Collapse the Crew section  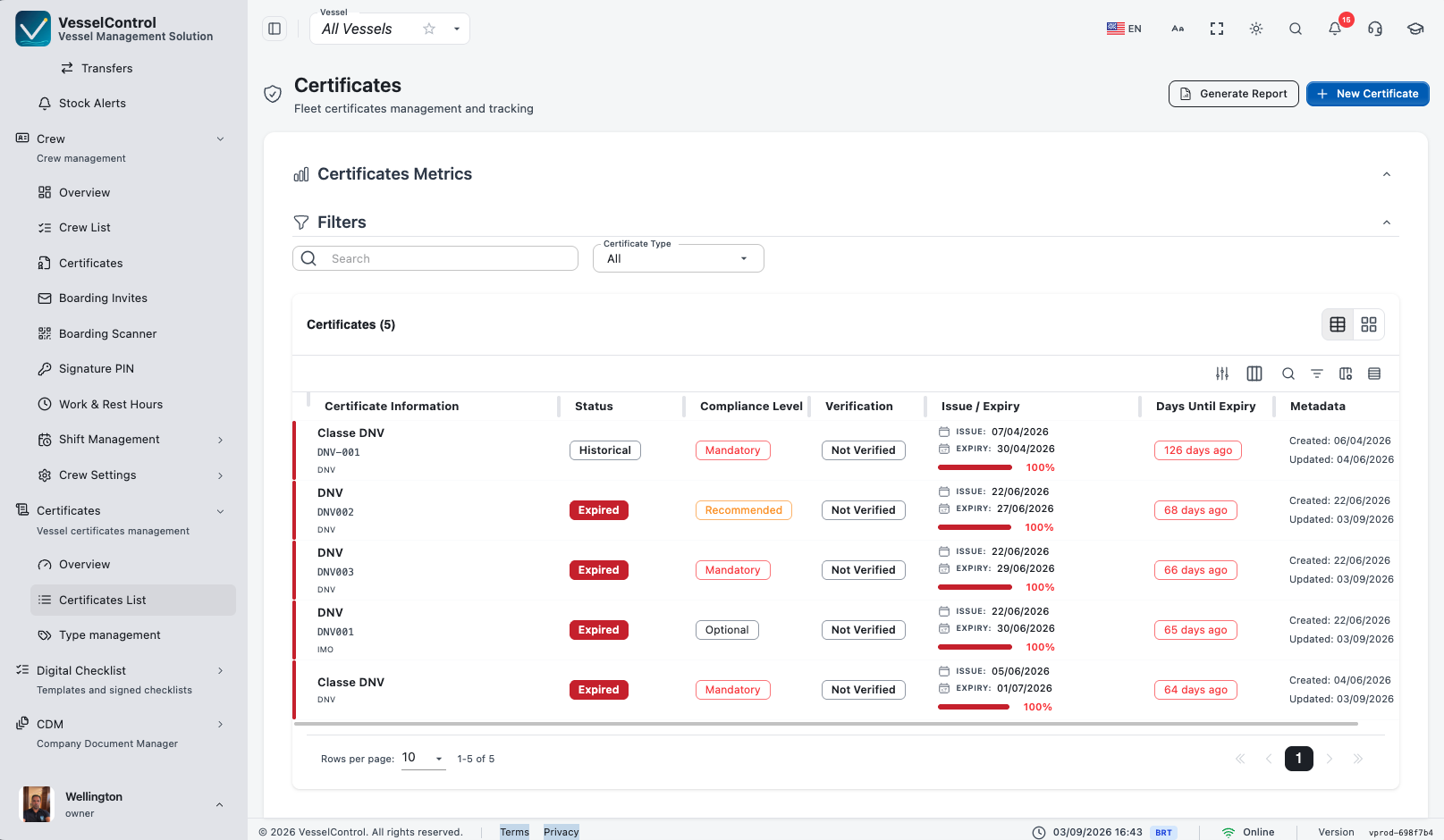pyautogui.click(x=220, y=139)
